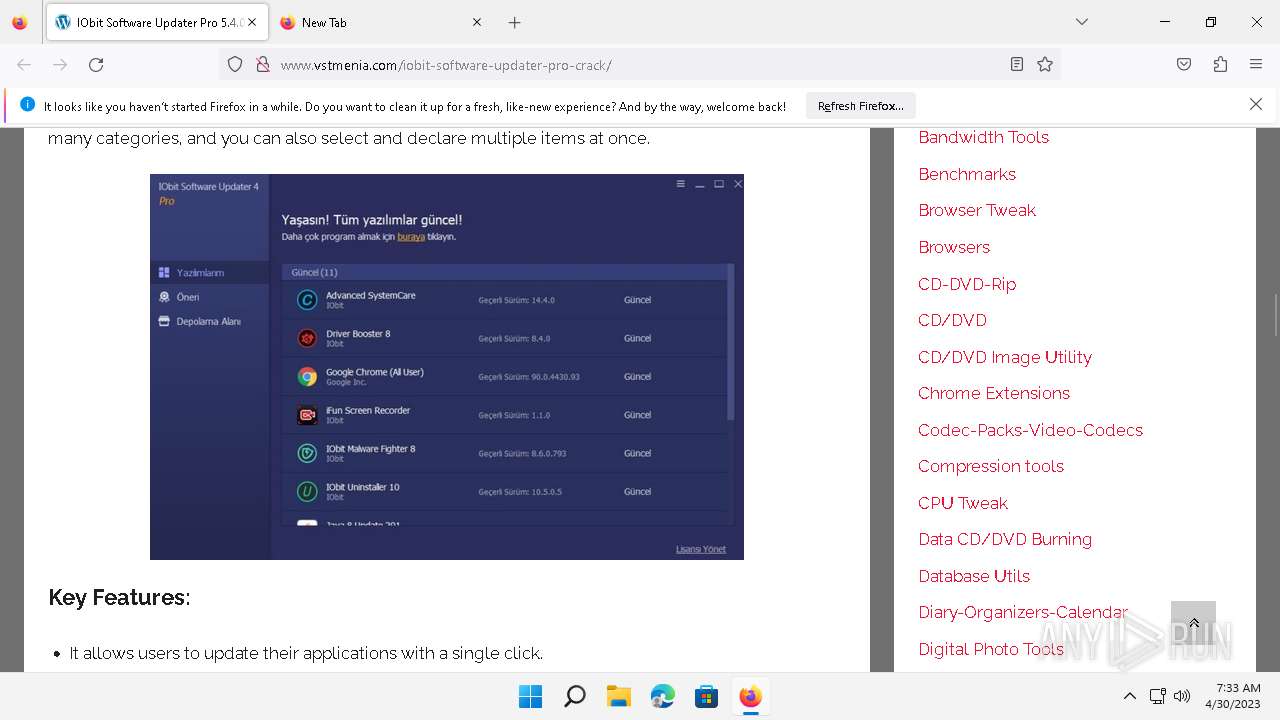The width and height of the screenshot is (1280, 720).
Task: Click the insecure connection lock icon
Action: pos(263,65)
